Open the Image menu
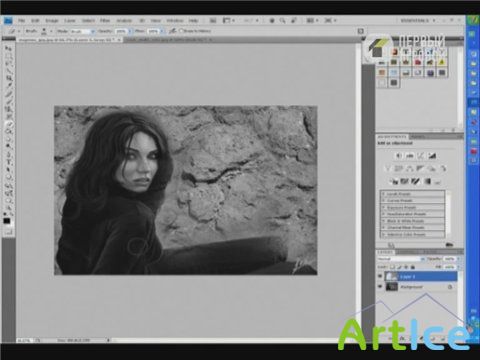Screen dimensions: 480x360 [x=52, y=21]
